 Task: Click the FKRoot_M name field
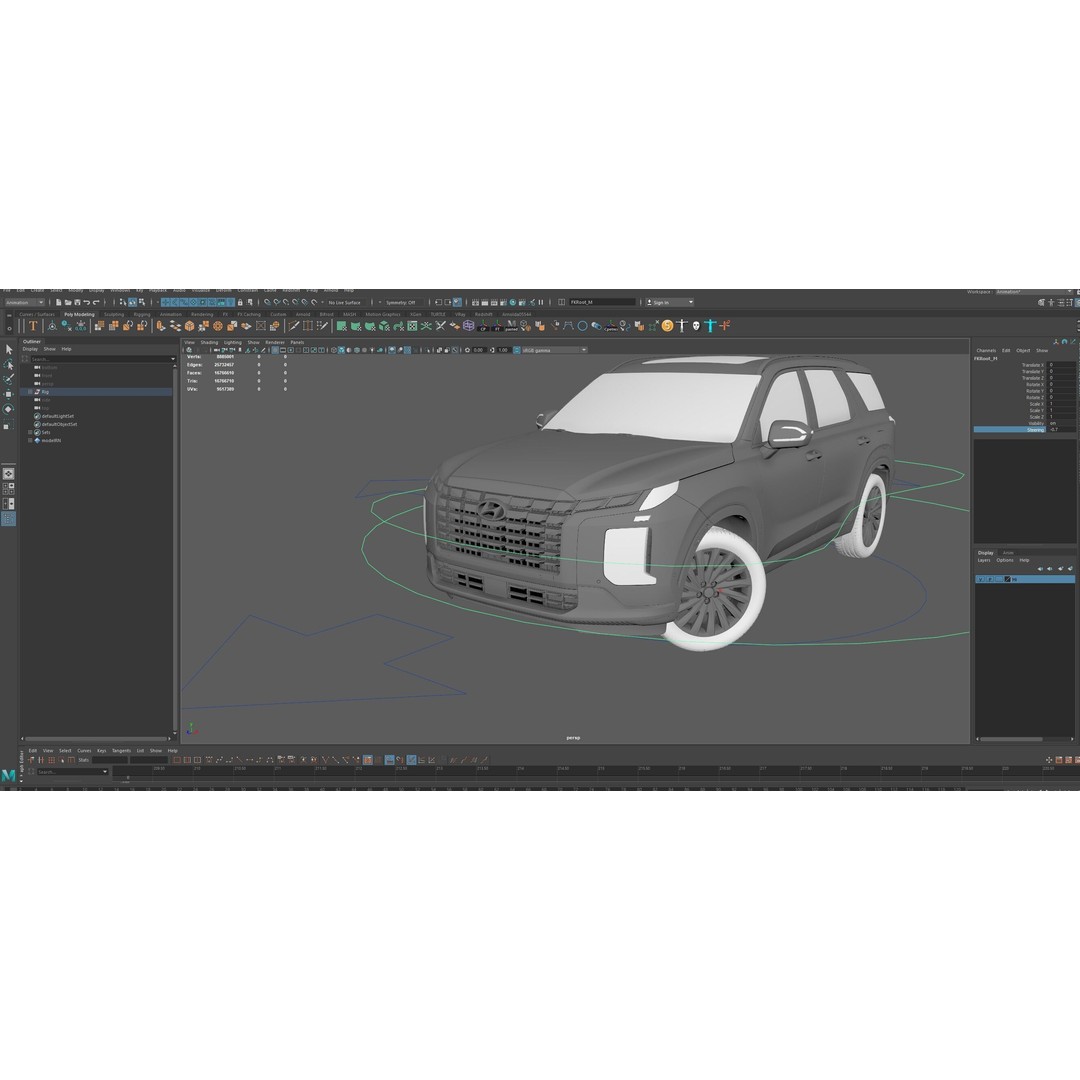coord(602,302)
